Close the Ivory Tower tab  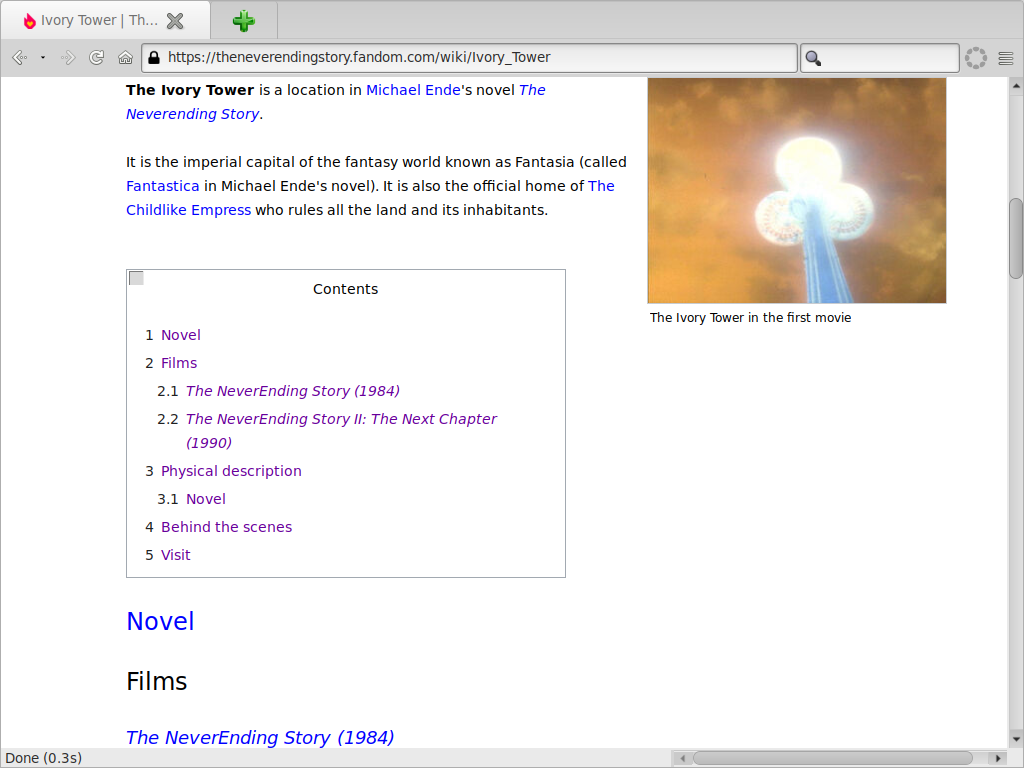(x=175, y=20)
